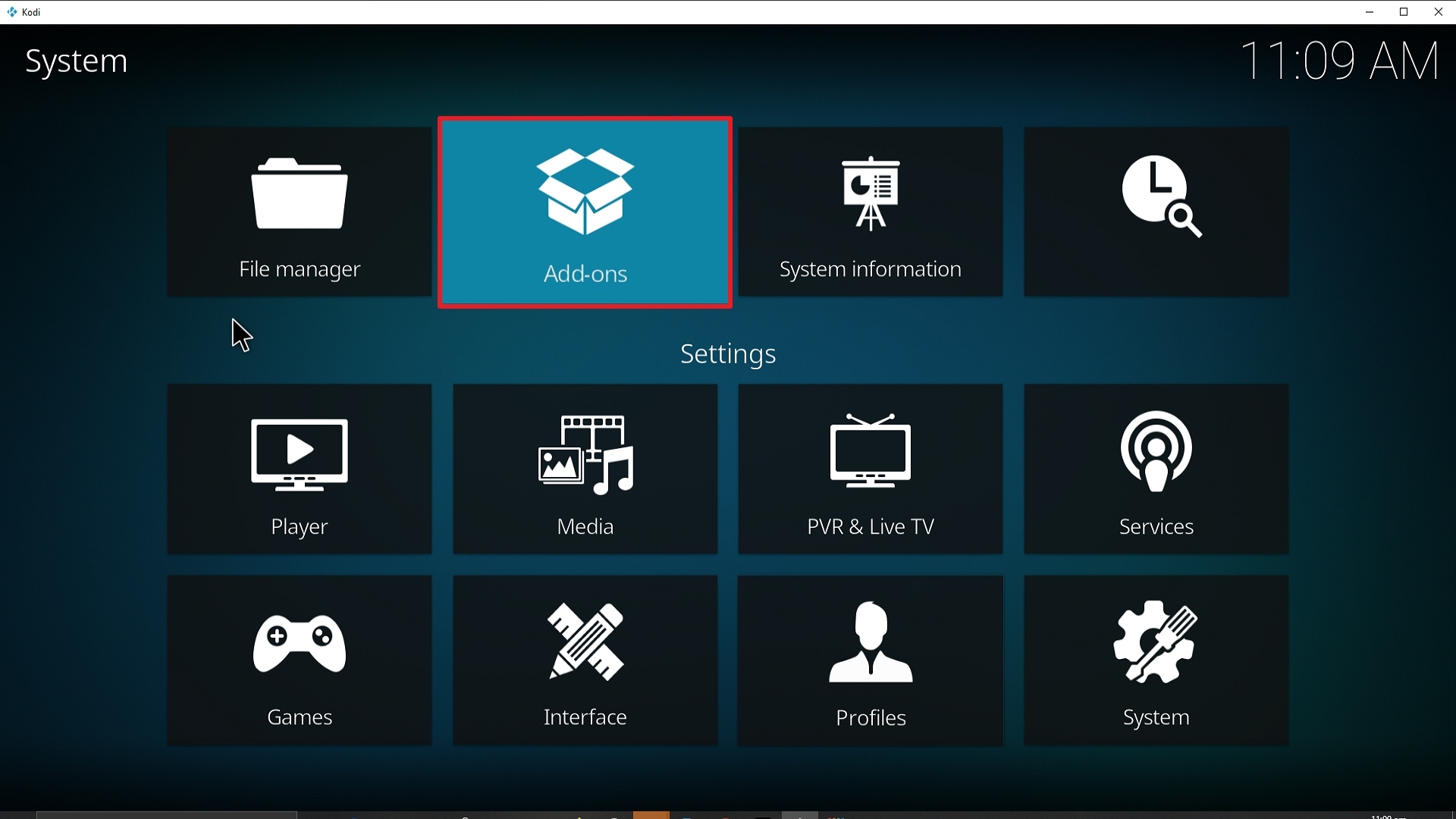Screen dimensions: 1456x819
Task: Click the 11:09 AM clock display
Action: pos(1341,61)
